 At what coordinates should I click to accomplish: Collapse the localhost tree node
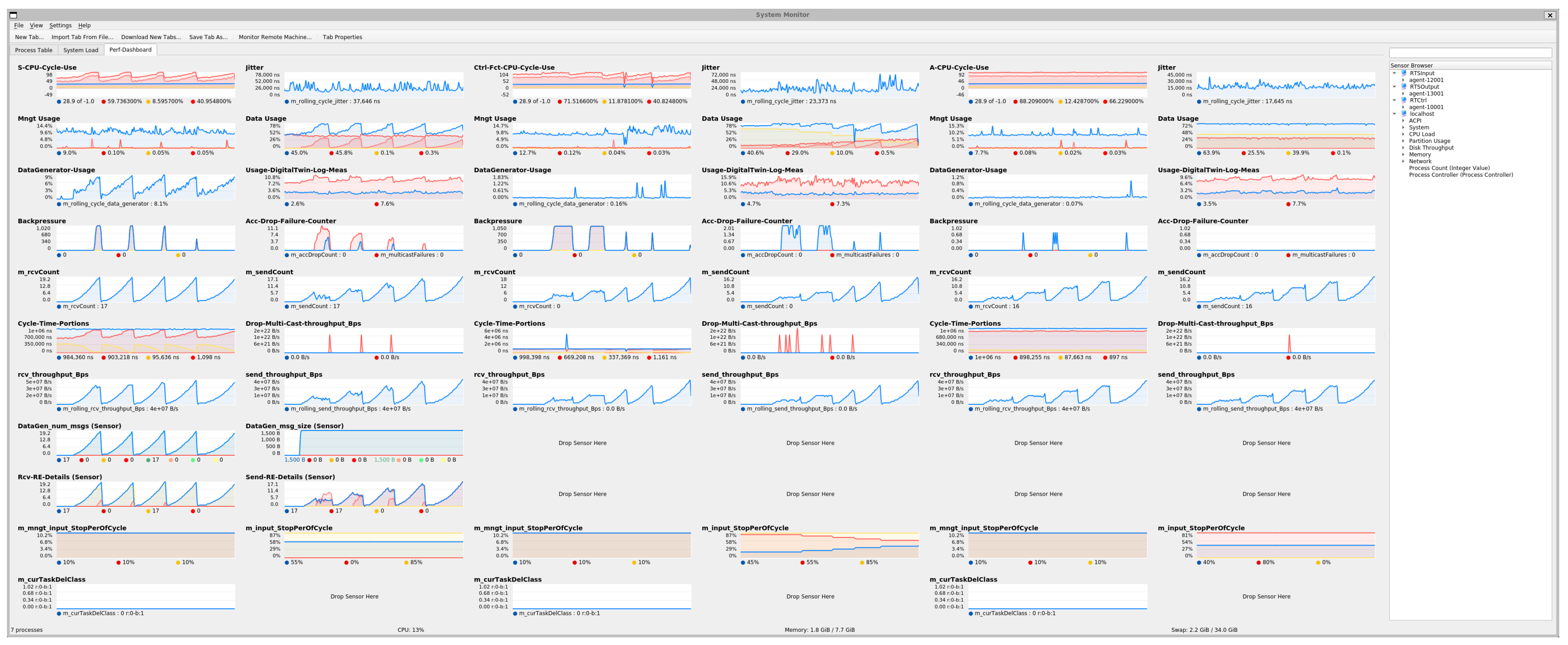pos(1395,114)
